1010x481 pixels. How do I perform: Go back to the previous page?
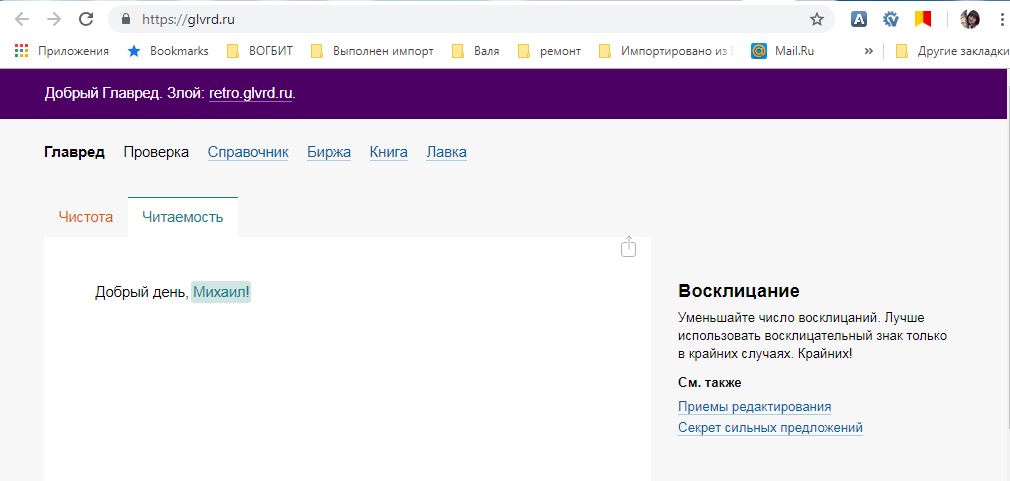tap(21, 19)
